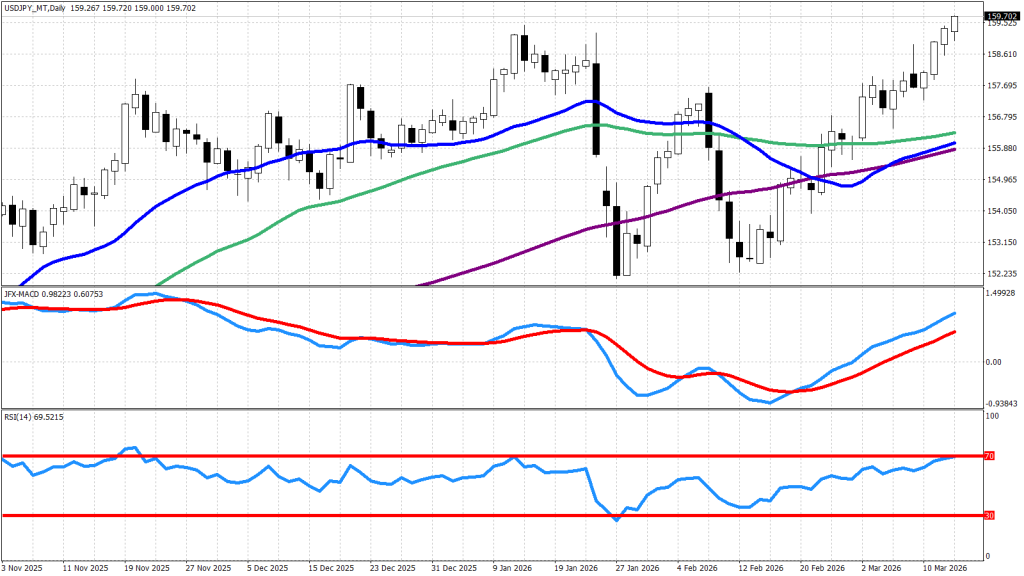Click the 27 Jan 2026 date label
This screenshot has width=1024, height=576.
634,566
